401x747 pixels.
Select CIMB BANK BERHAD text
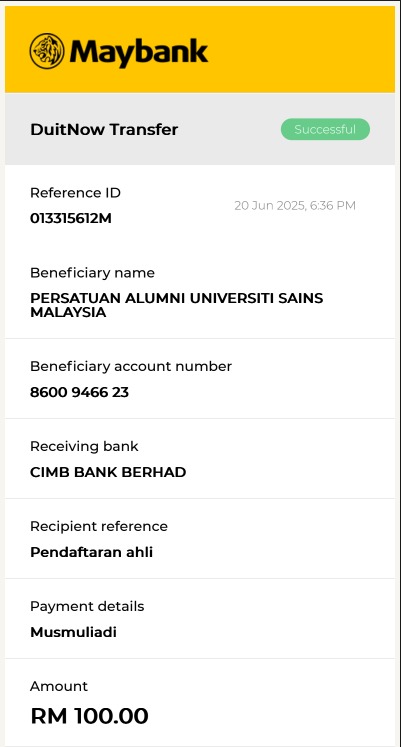click(108, 473)
